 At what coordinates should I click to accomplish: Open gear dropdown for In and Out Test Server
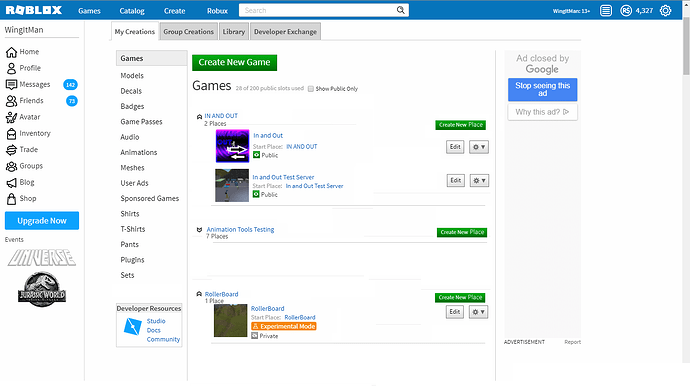pos(479,180)
